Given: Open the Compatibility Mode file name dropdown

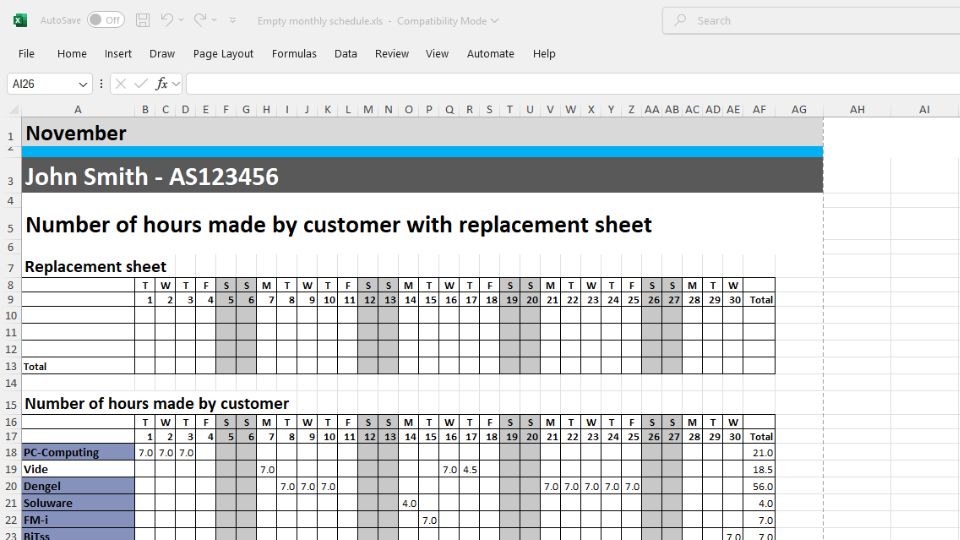Looking at the screenshot, I should (495, 21).
